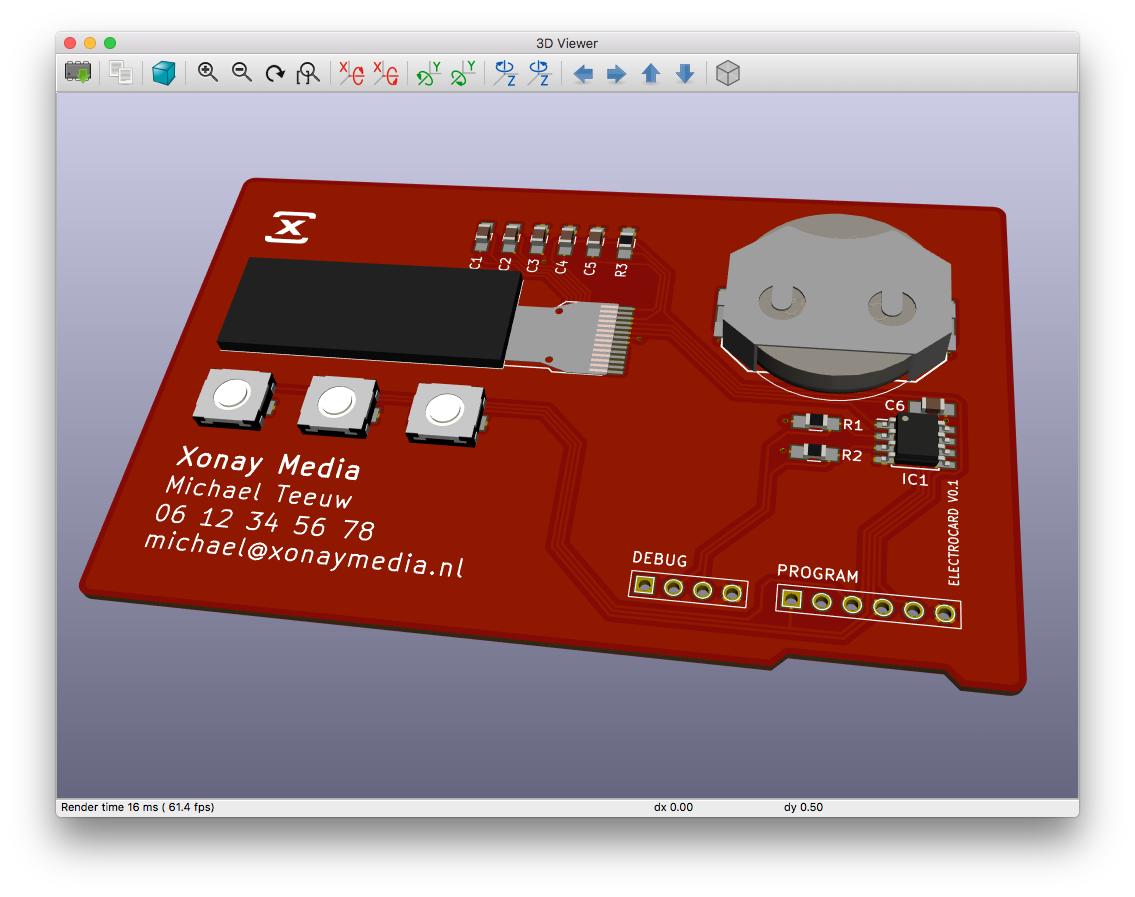Zoom in with the magnifier plus icon

(208, 73)
